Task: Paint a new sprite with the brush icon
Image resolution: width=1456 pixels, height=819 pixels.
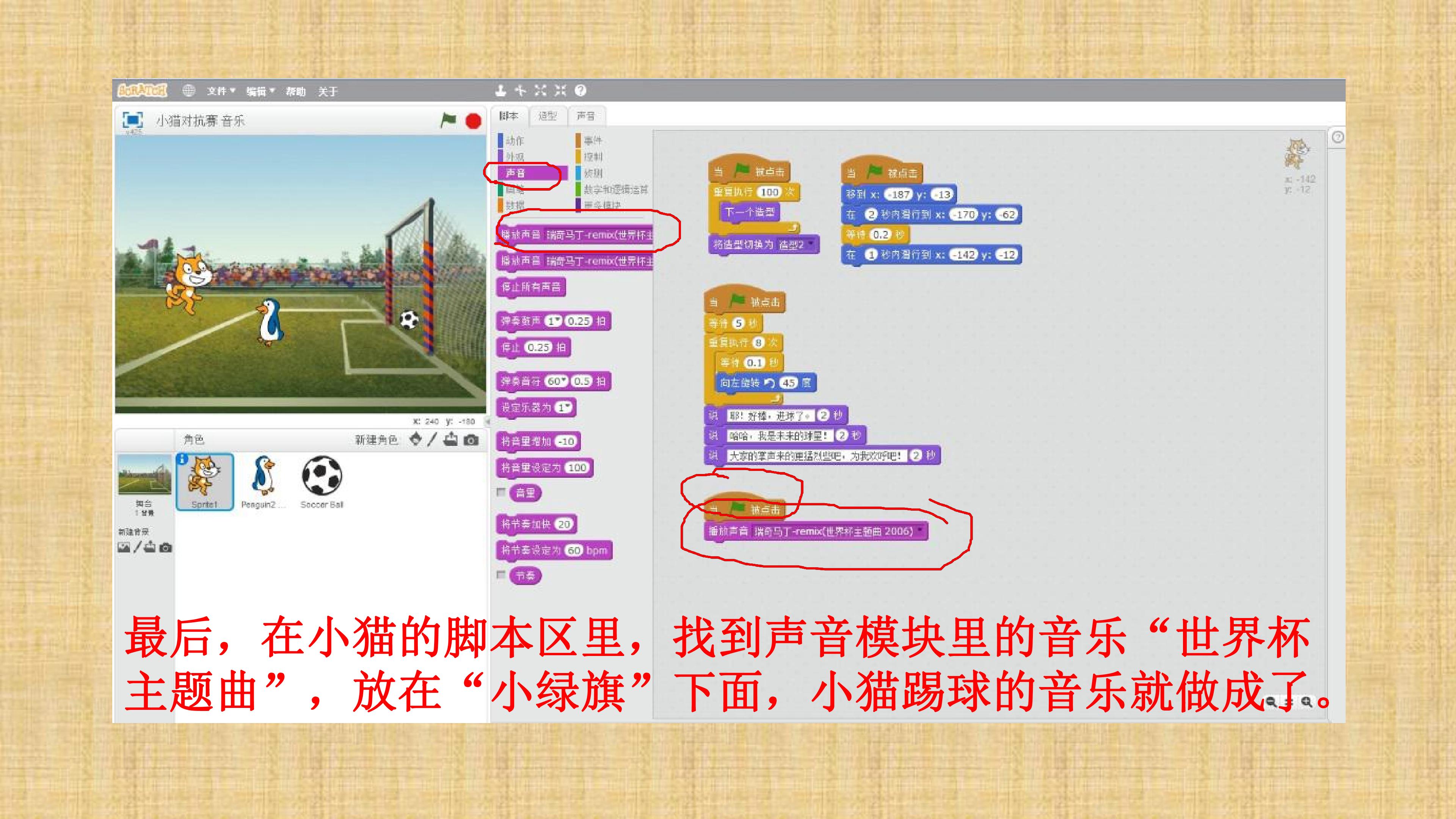Action: pyautogui.click(x=432, y=439)
